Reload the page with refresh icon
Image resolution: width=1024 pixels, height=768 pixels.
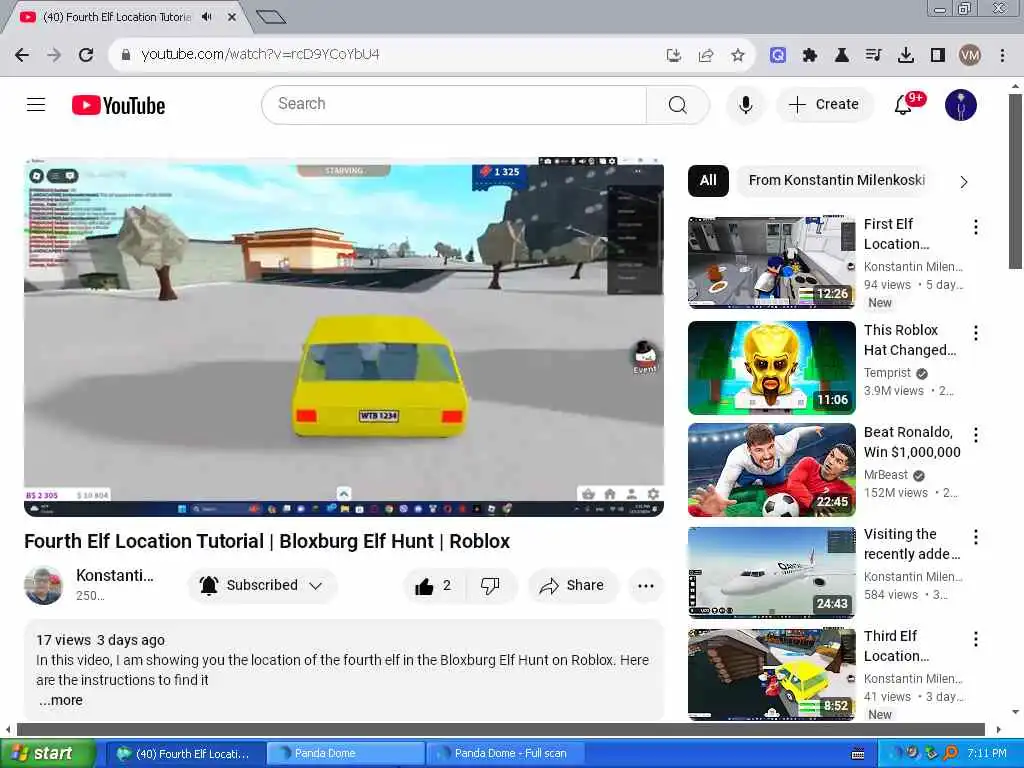tap(86, 55)
